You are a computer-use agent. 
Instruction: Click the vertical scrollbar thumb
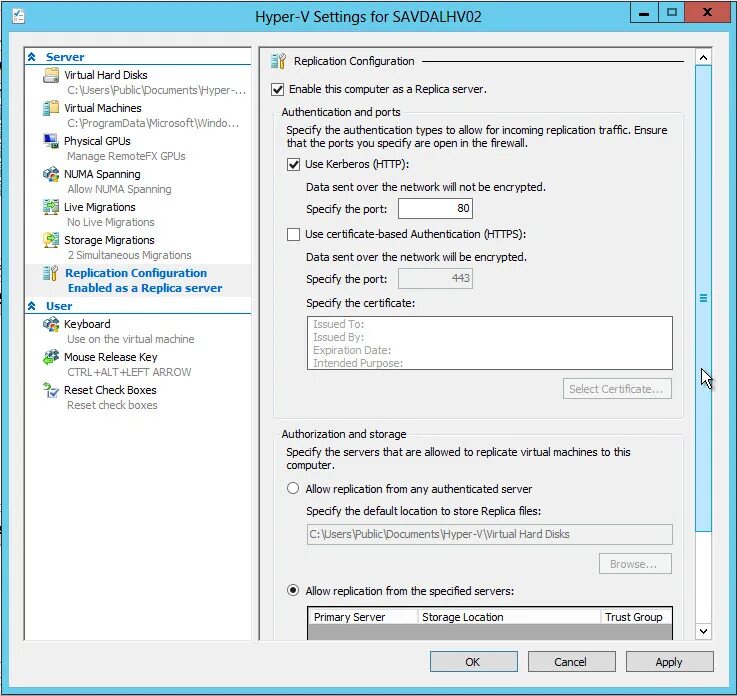click(x=703, y=298)
